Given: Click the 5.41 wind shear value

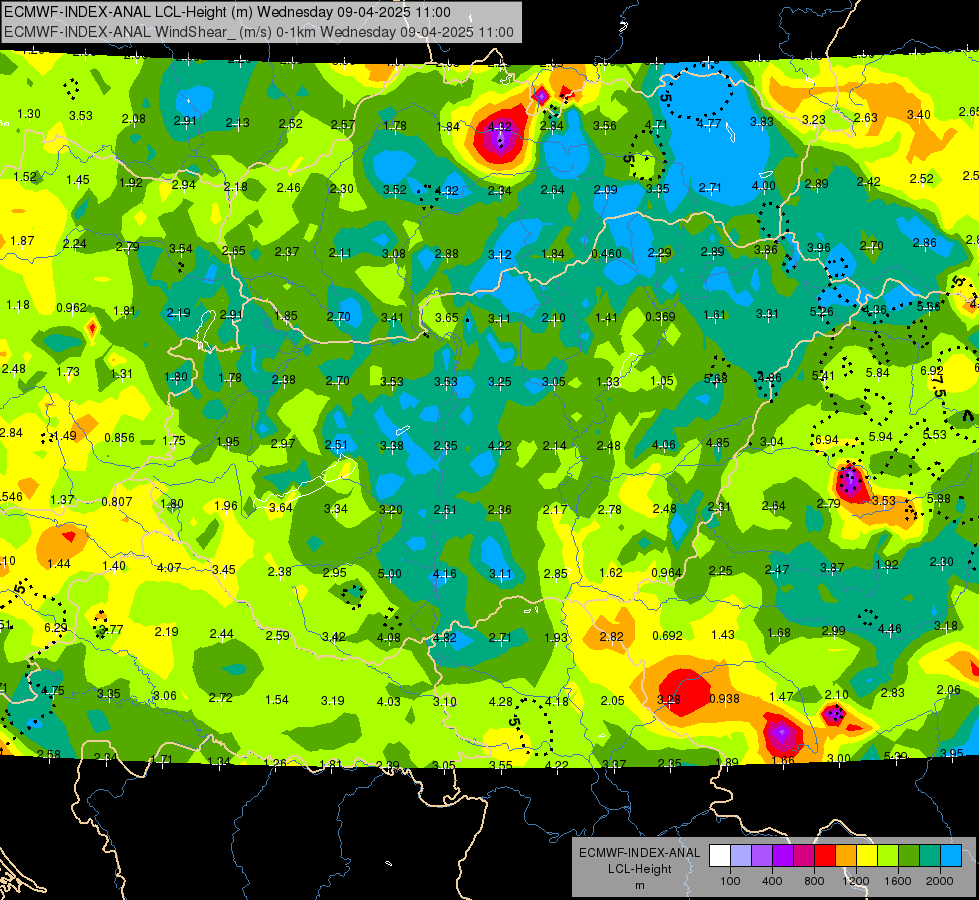Looking at the screenshot, I should pyautogui.click(x=823, y=375).
